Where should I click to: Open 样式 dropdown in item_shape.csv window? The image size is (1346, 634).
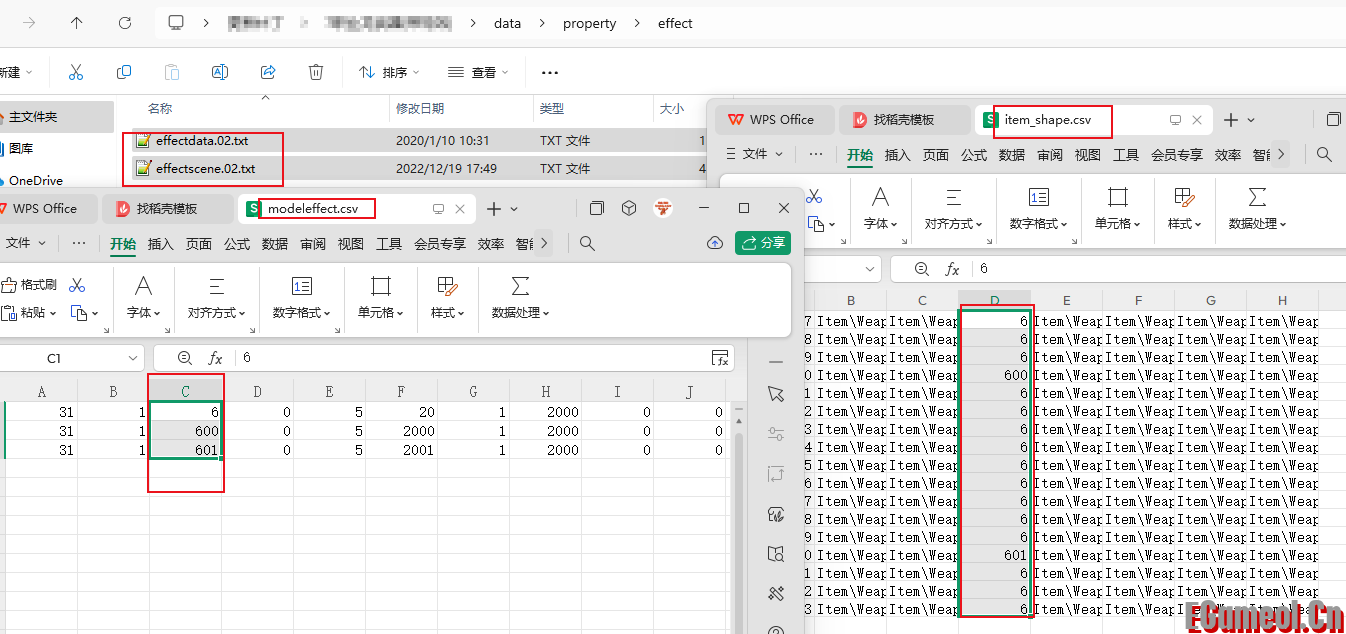pyautogui.click(x=1185, y=224)
